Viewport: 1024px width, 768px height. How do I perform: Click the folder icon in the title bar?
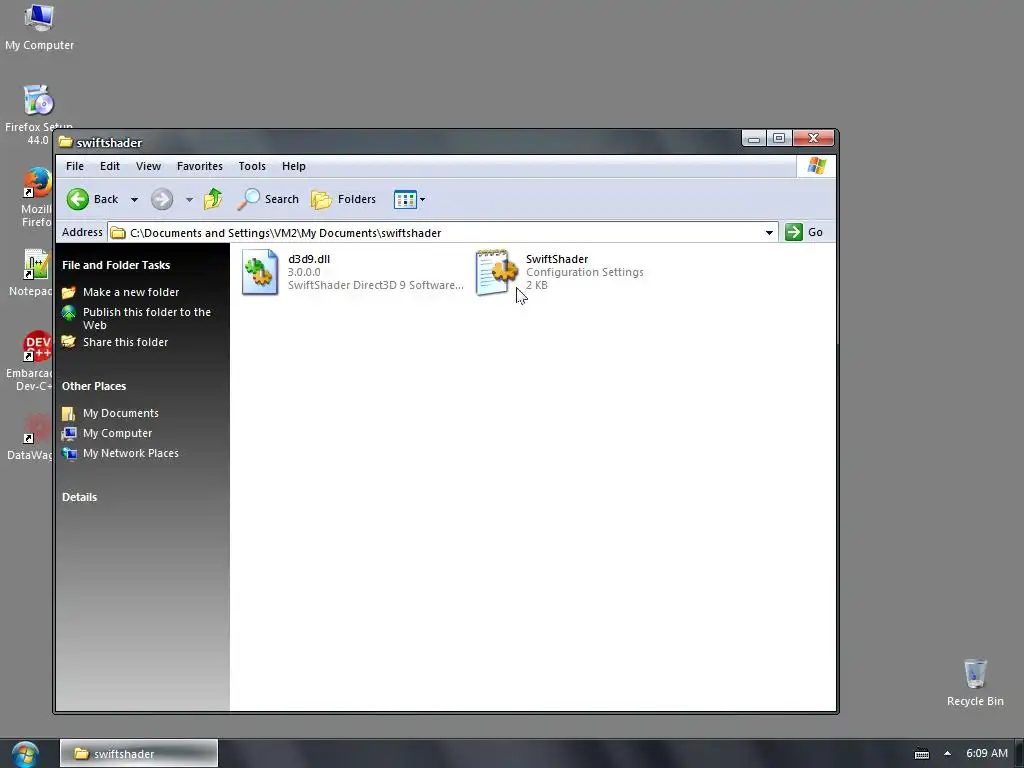coord(65,142)
